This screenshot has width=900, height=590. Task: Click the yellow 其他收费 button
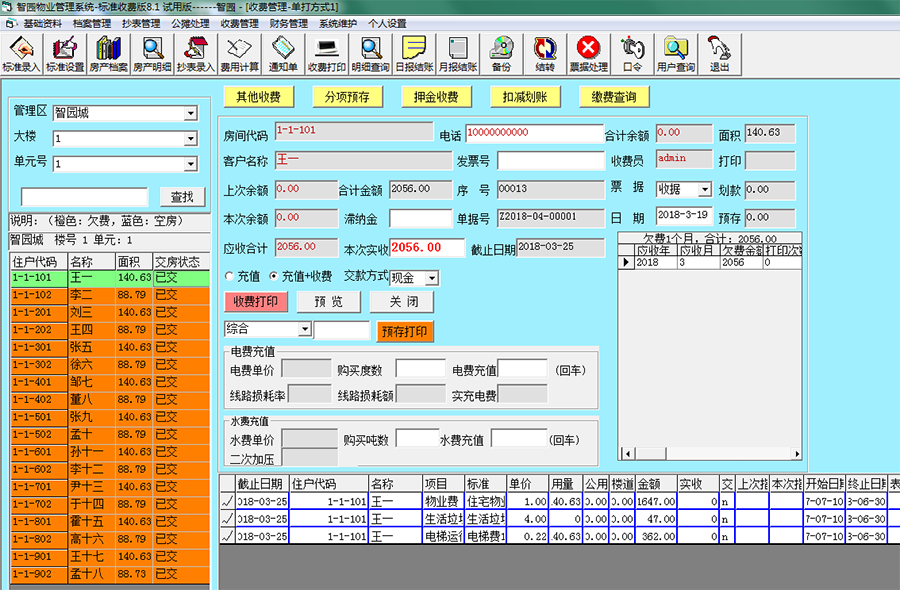pos(258,97)
